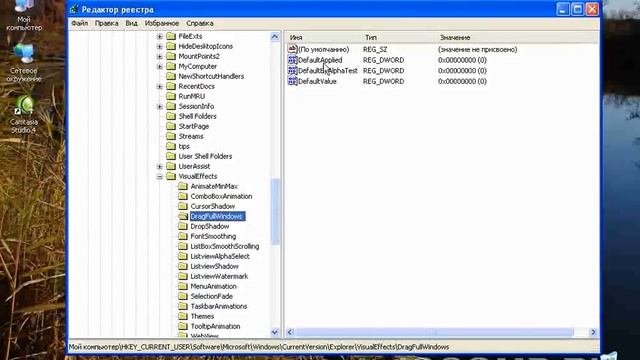Viewport: 640px width, 360px height.
Task: Click the ComboBoxAnimation folder icon
Action: (183, 196)
